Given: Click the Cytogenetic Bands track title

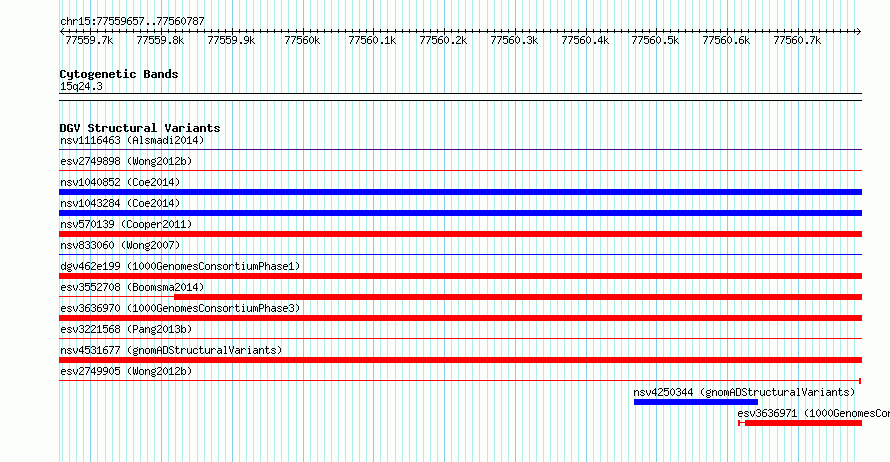Looking at the screenshot, I should (119, 74).
